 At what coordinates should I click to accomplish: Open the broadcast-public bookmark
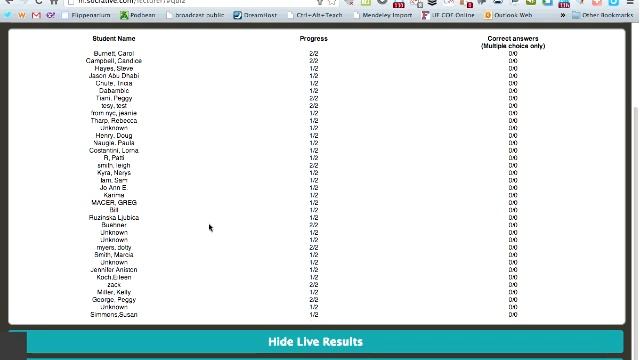click(x=195, y=15)
